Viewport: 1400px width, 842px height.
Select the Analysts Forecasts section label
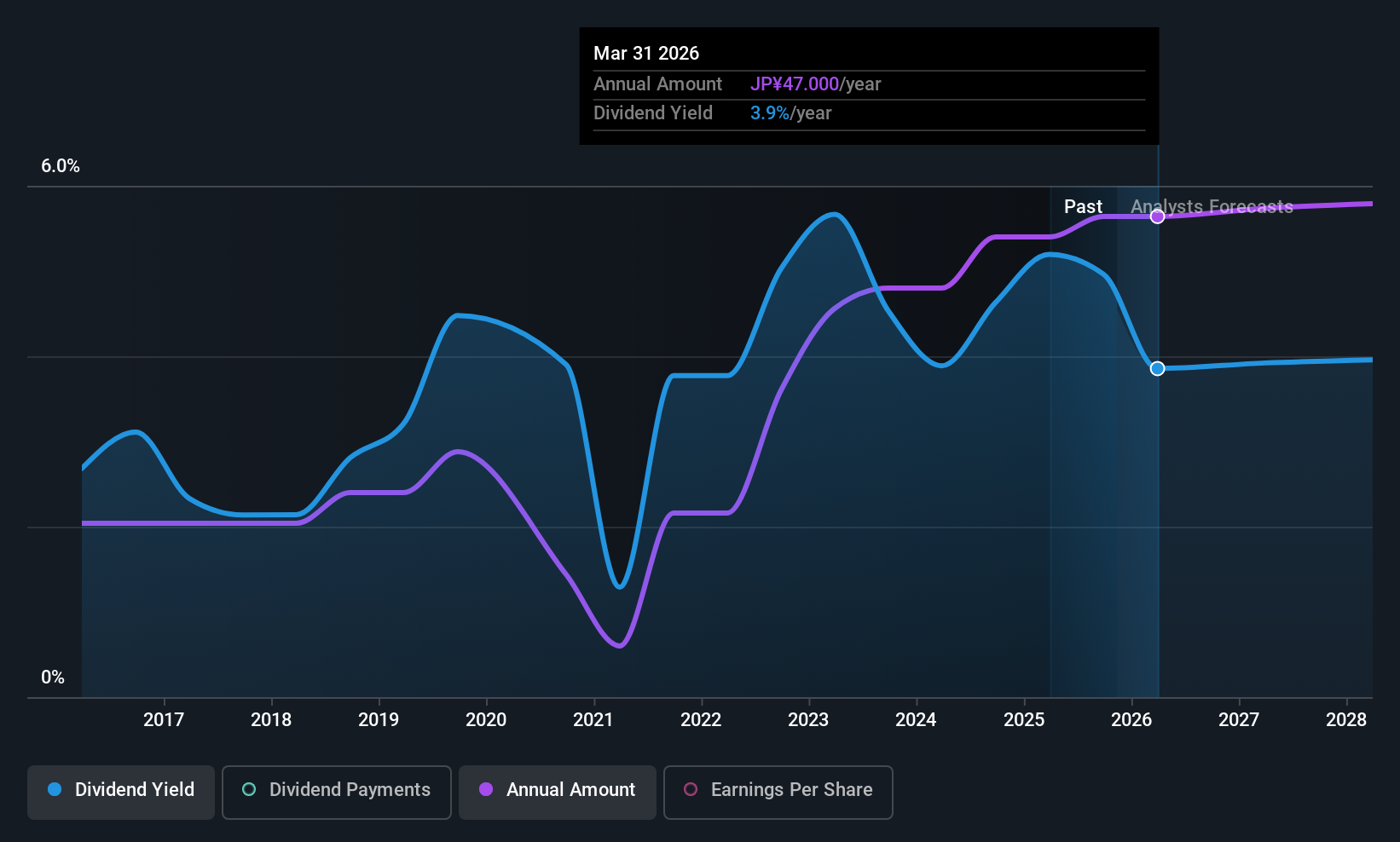1212,206
